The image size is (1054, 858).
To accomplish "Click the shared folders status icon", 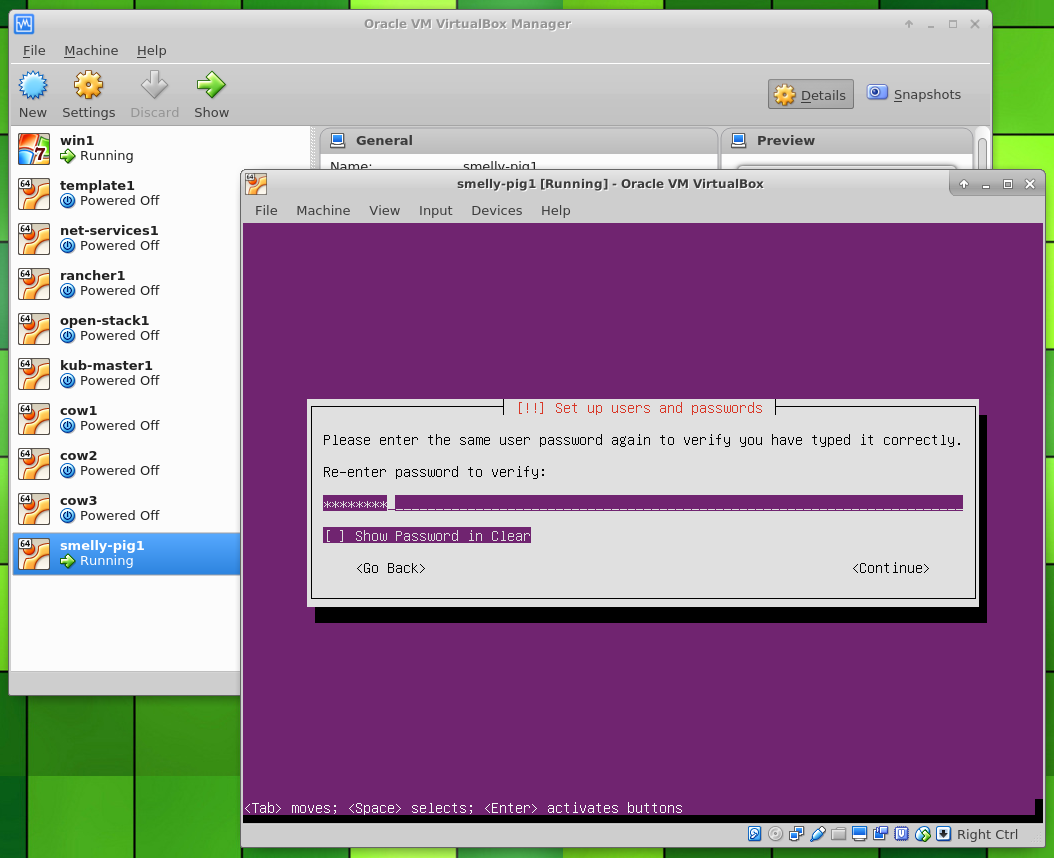I will point(838,834).
